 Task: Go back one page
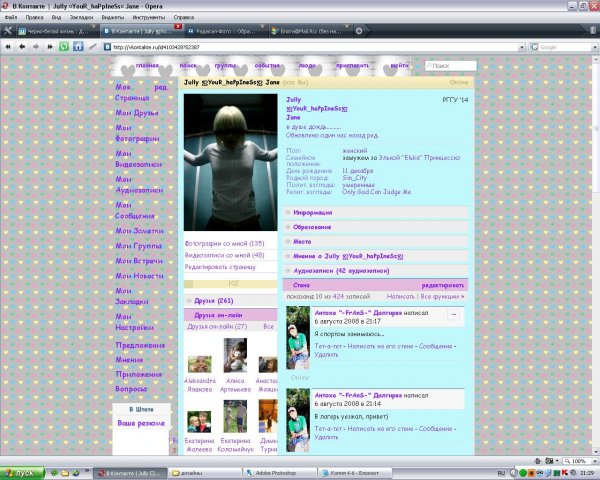(x=22, y=47)
